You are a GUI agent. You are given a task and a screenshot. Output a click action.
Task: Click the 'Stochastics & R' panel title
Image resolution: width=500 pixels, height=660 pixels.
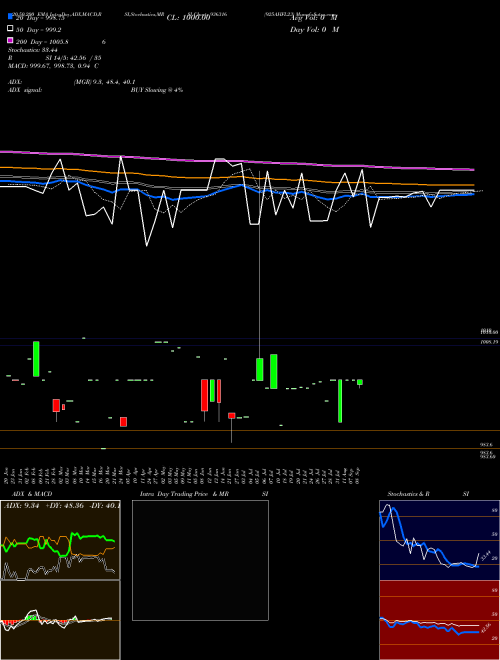coord(408,494)
